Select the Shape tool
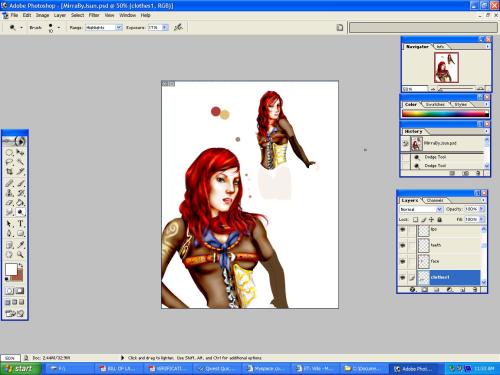The width and height of the screenshot is (500, 375). click(x=20, y=233)
